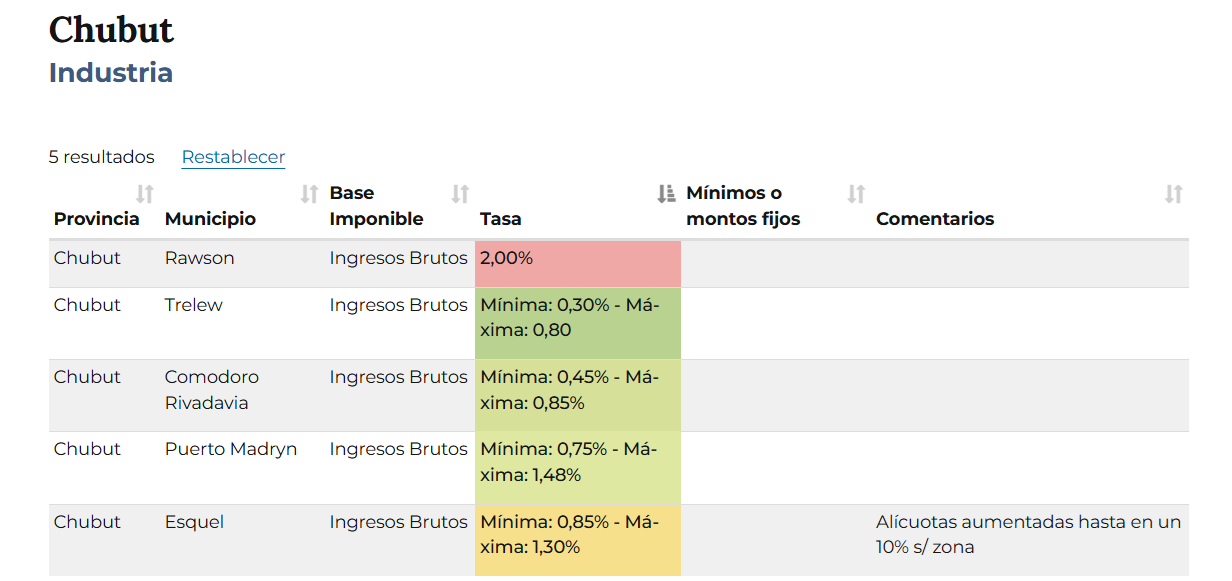
Task: Sort by Base Imponible arrows icon
Action: (x=460, y=194)
